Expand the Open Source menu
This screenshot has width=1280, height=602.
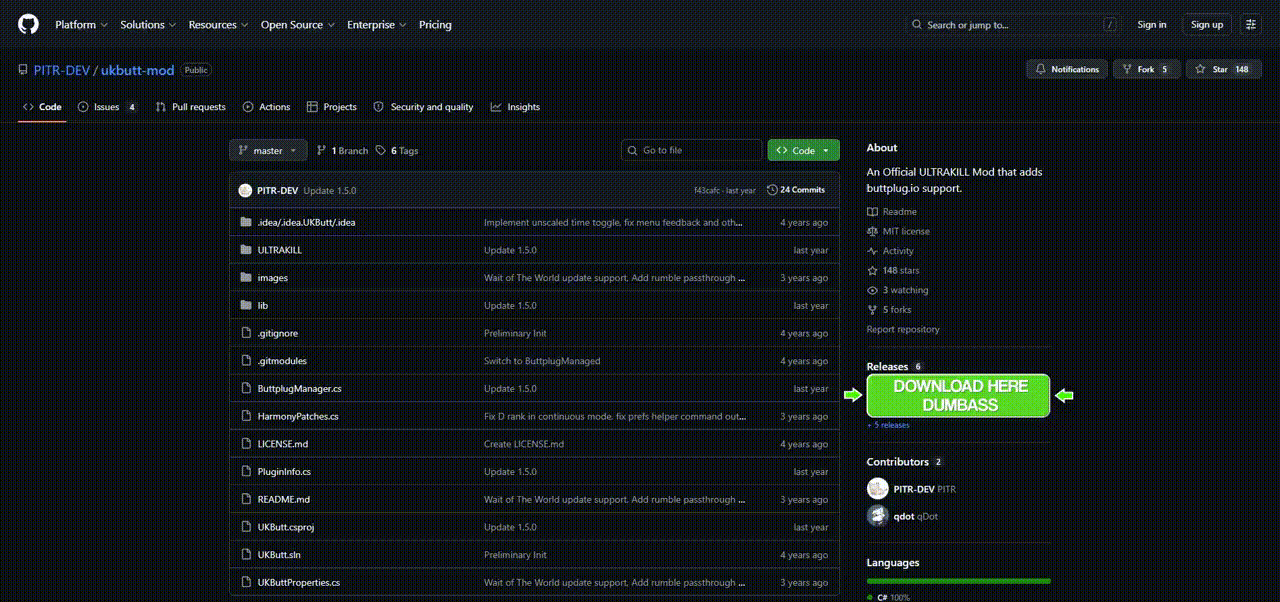point(299,24)
